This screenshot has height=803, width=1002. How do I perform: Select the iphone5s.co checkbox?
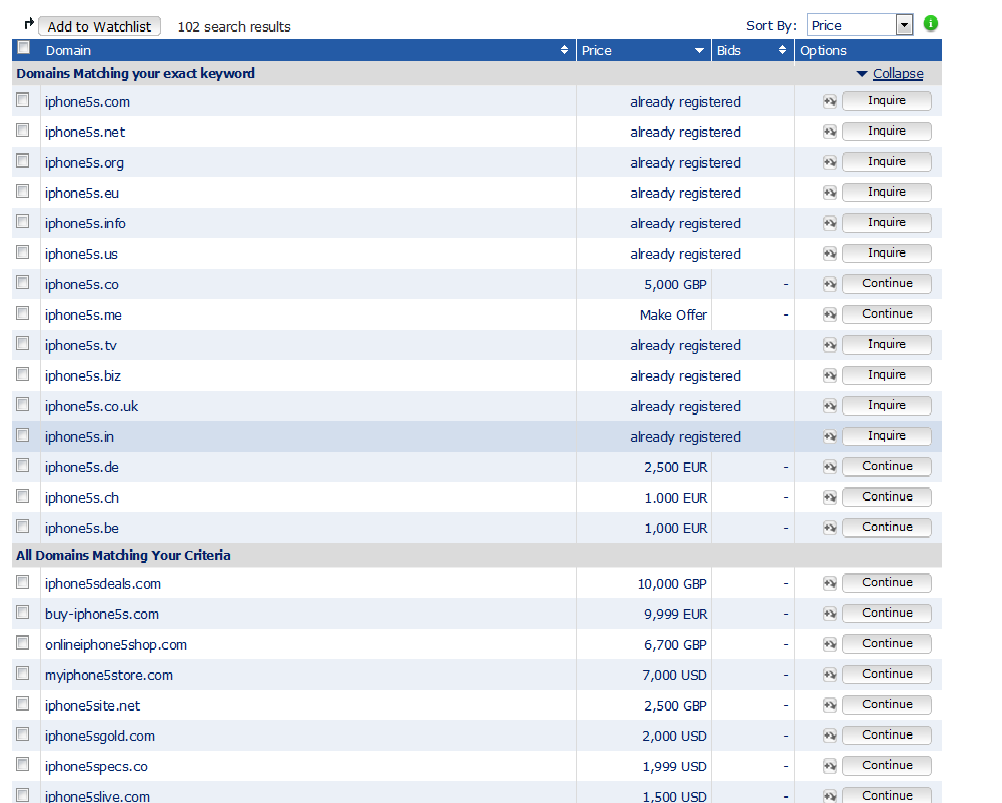[x=23, y=282]
